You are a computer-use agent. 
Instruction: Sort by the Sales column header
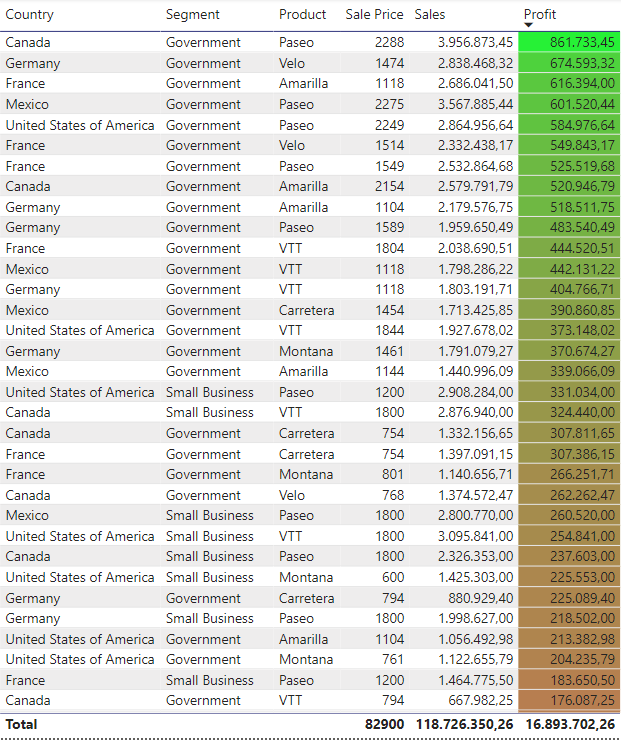[x=430, y=14]
